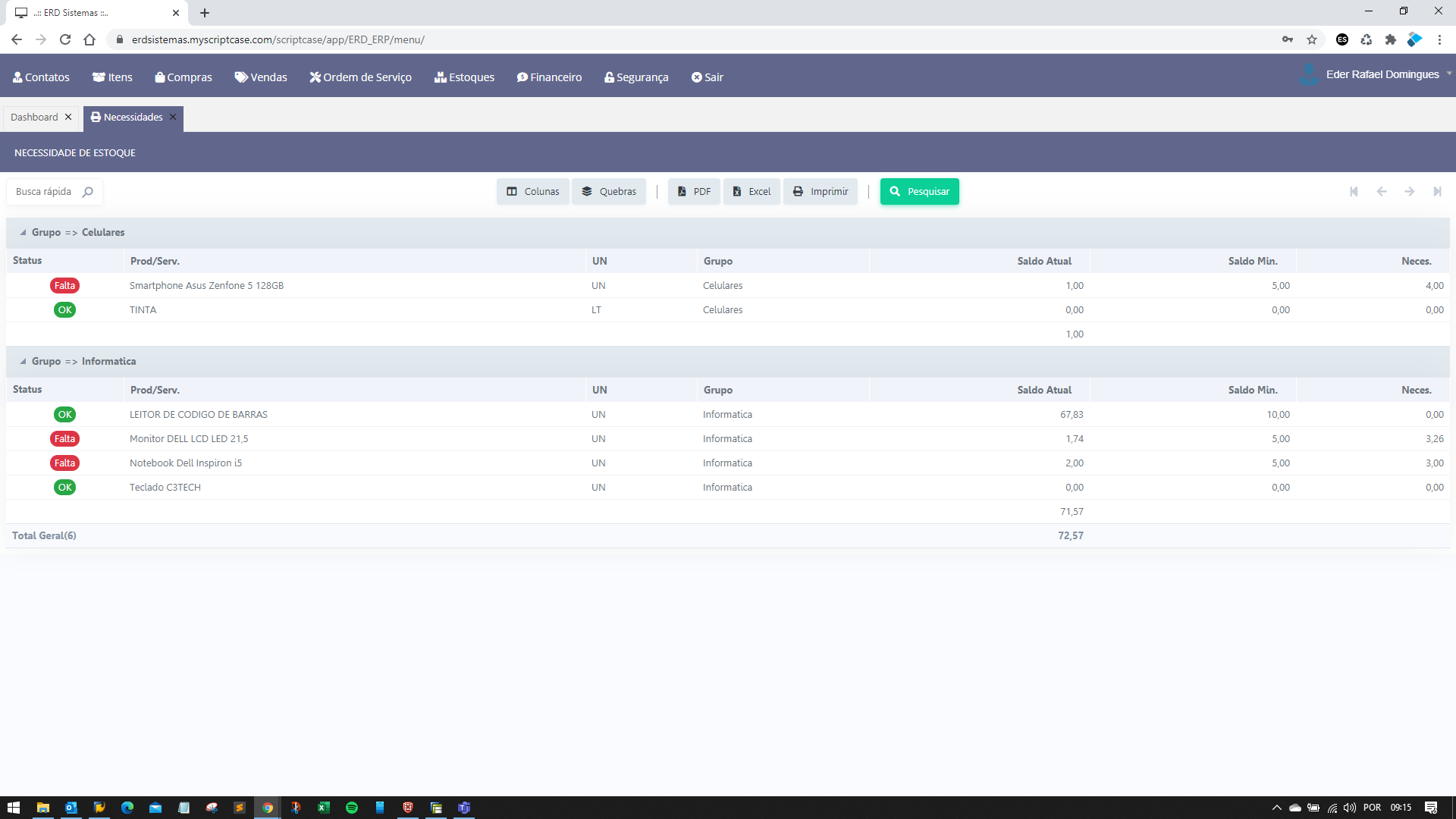Image resolution: width=1456 pixels, height=819 pixels.
Task: Select Smartphone Asus Zenfone 5 128GB row
Action: (x=728, y=286)
